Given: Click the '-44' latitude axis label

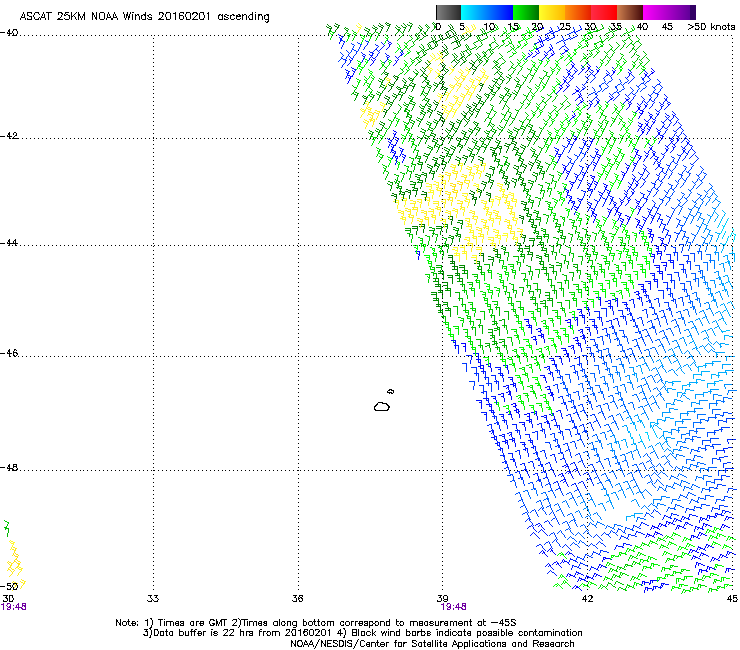Looking at the screenshot, I should (9, 243).
